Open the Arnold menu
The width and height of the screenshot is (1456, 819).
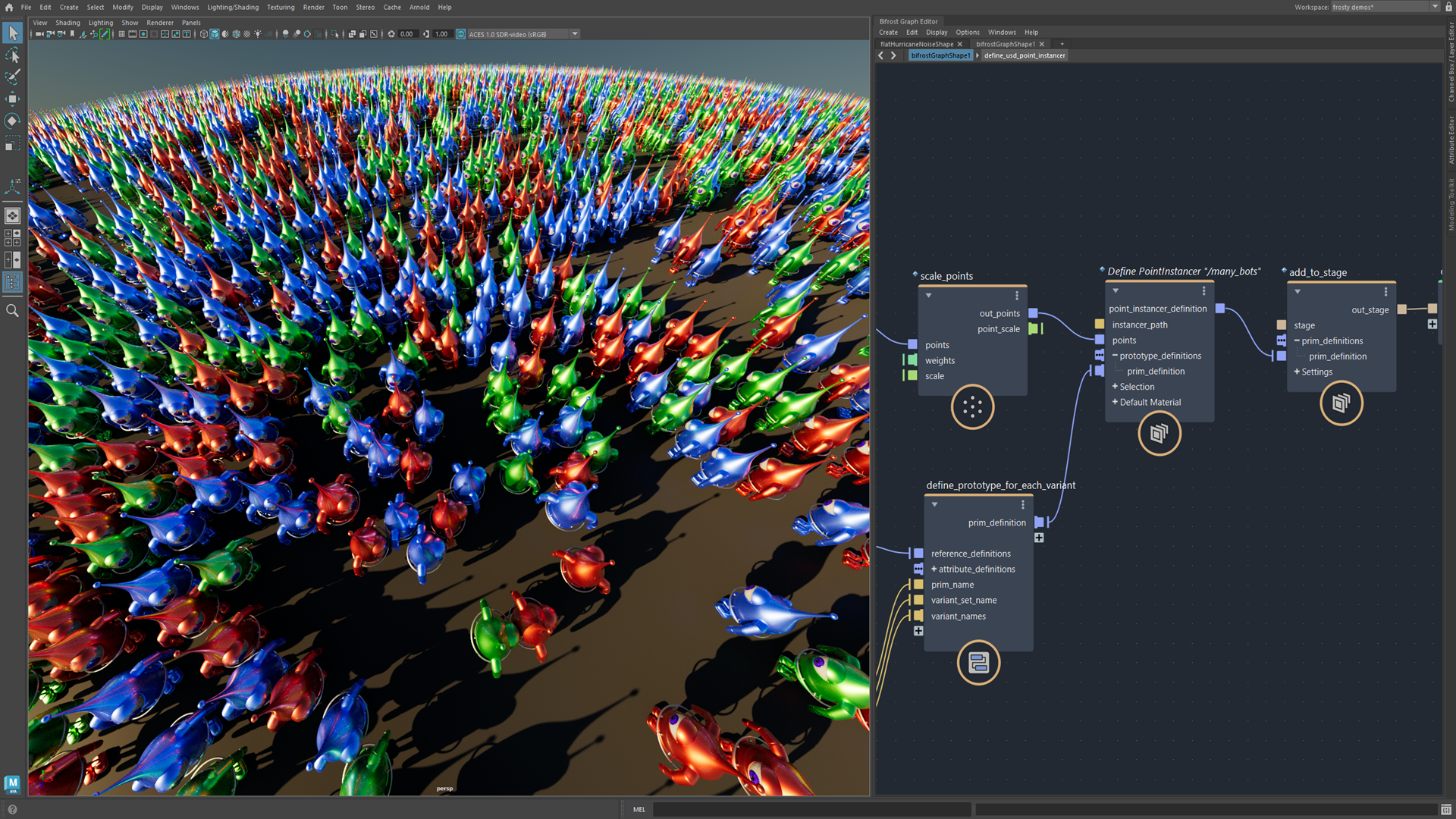pos(419,7)
